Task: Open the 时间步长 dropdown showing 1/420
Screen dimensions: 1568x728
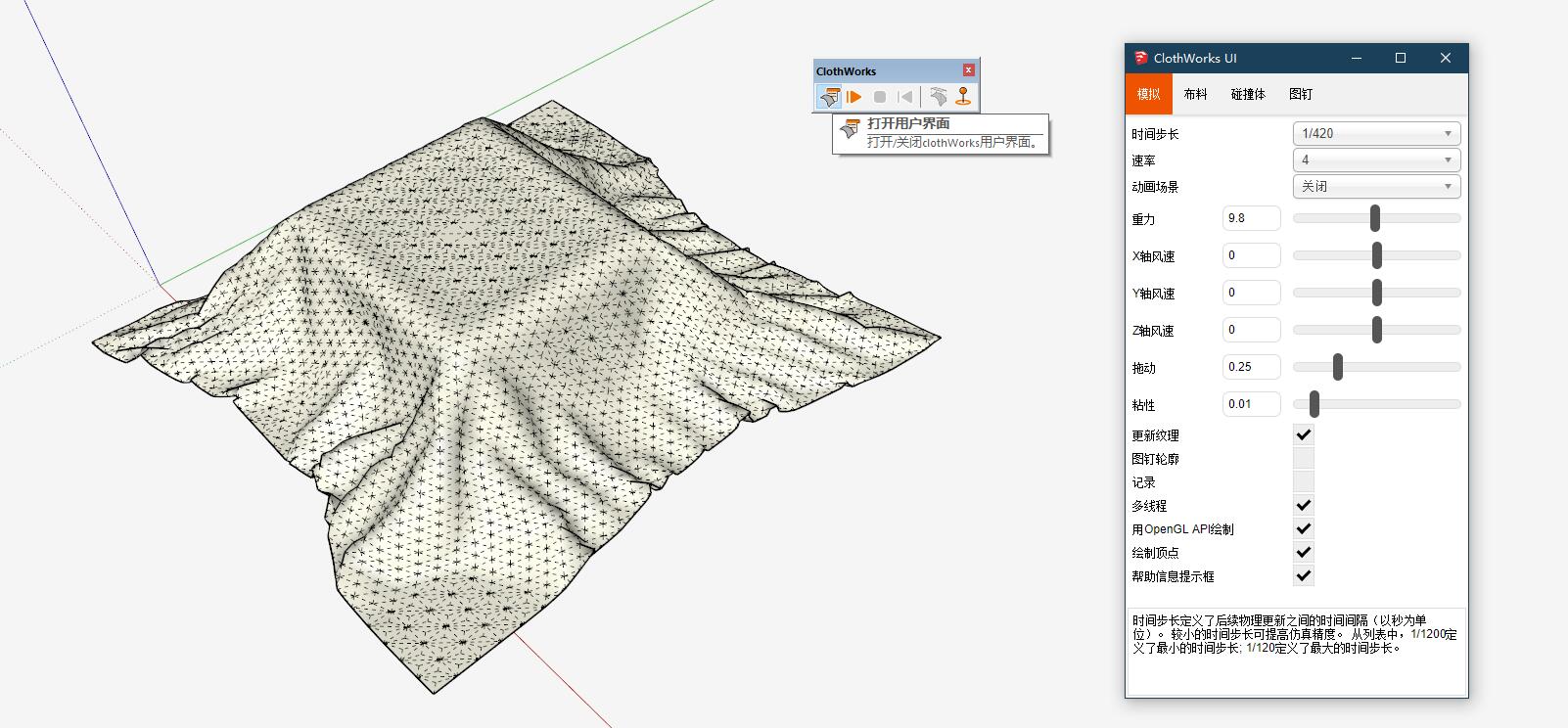Action: (x=1376, y=133)
